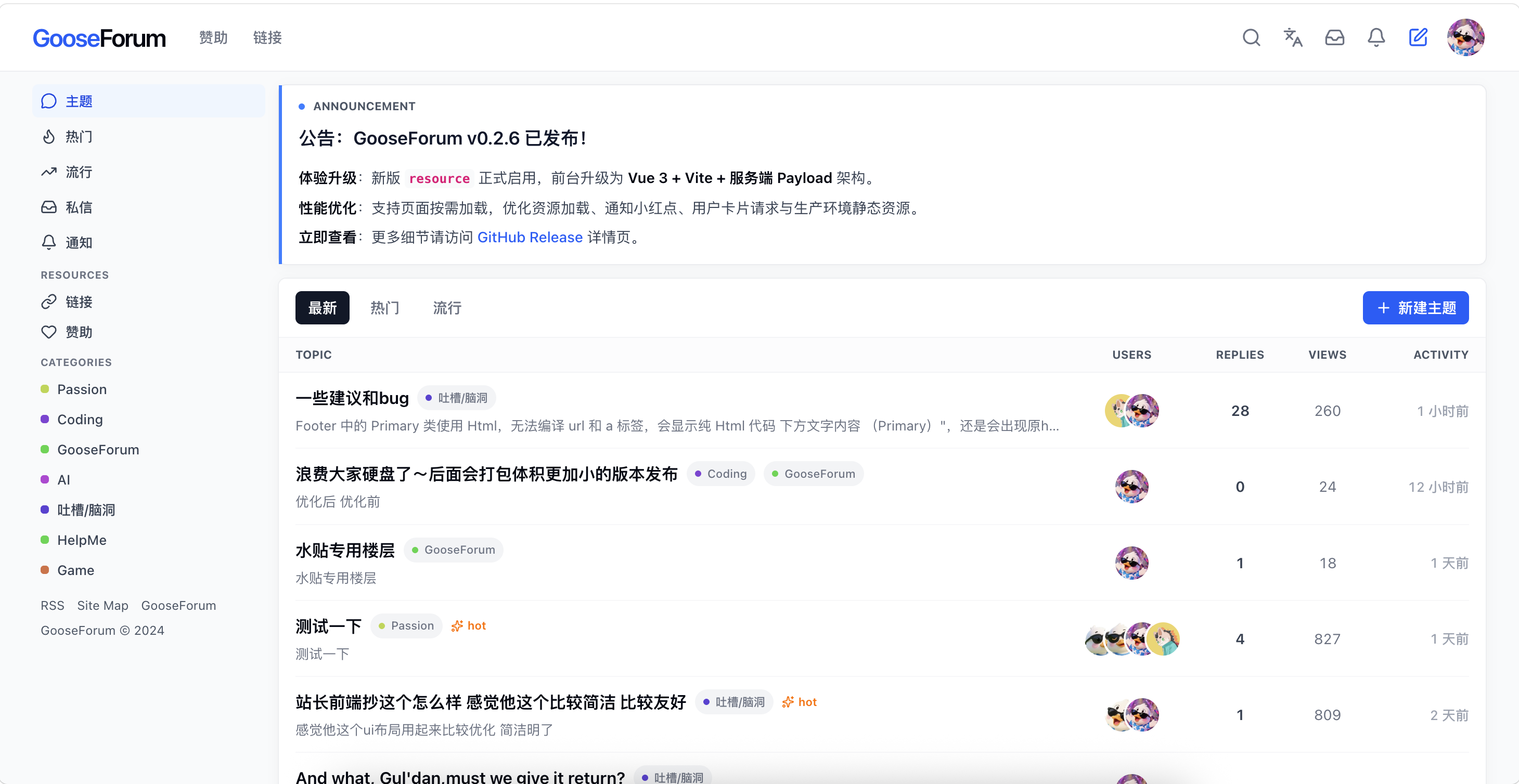1519x784 pixels.
Task: Click the Game orange color dot
Action: (x=45, y=570)
